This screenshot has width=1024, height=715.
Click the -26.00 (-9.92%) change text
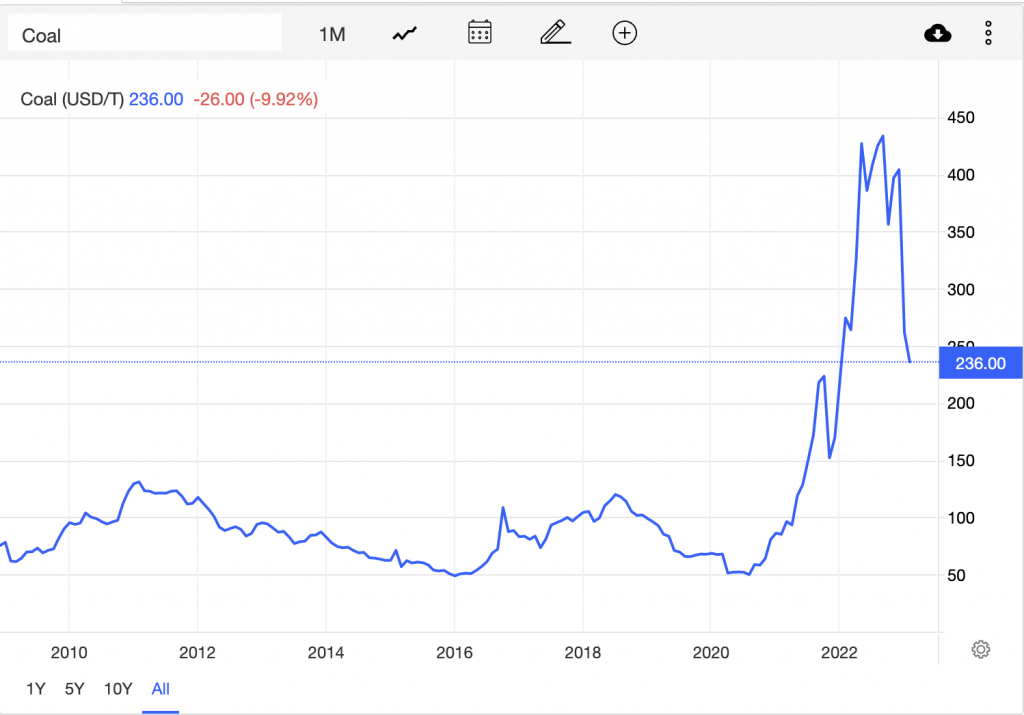255,99
